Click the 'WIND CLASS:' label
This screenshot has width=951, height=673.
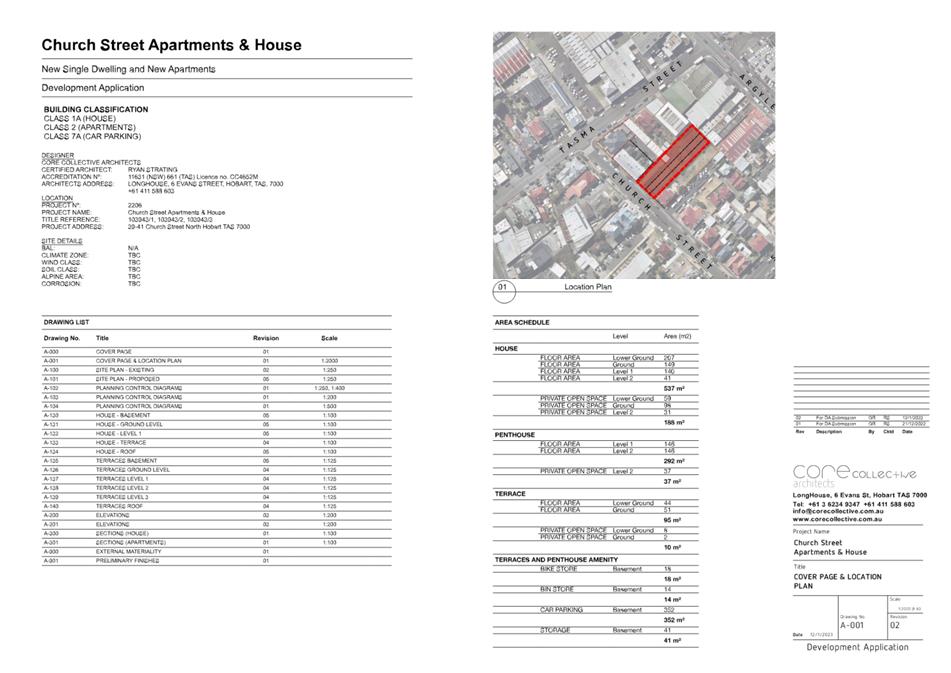coord(61,263)
